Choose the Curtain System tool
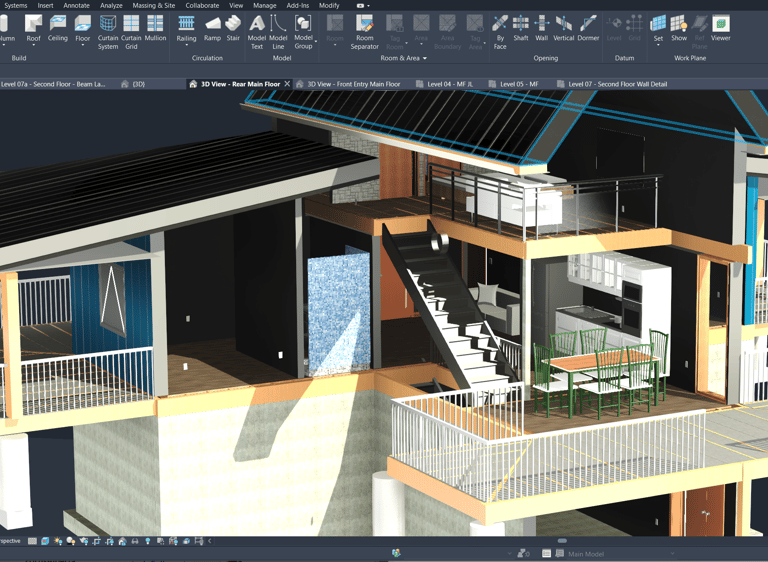 coord(108,32)
